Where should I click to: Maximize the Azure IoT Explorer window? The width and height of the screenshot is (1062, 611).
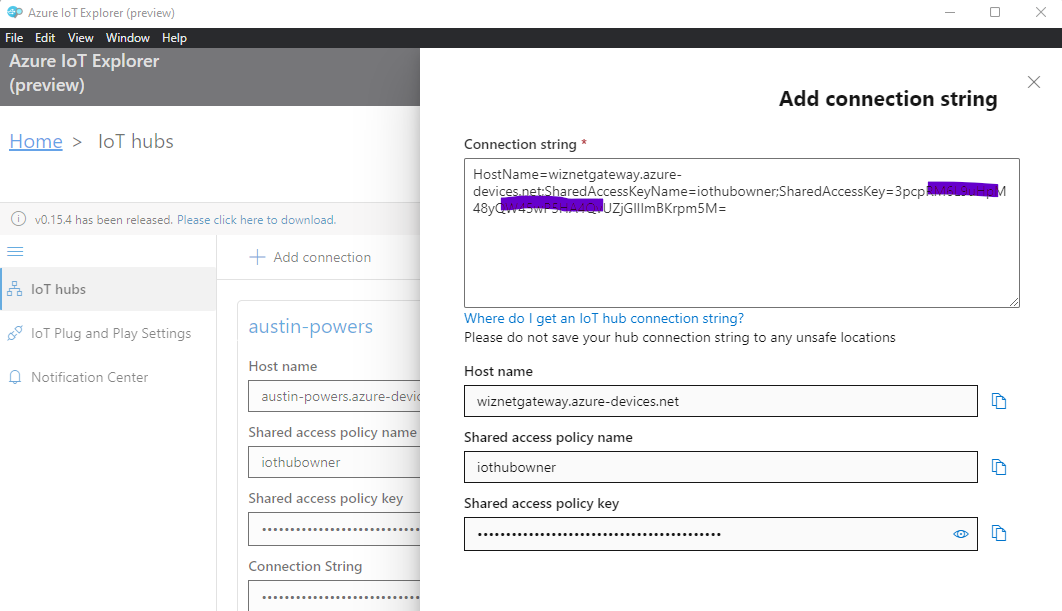coord(995,12)
